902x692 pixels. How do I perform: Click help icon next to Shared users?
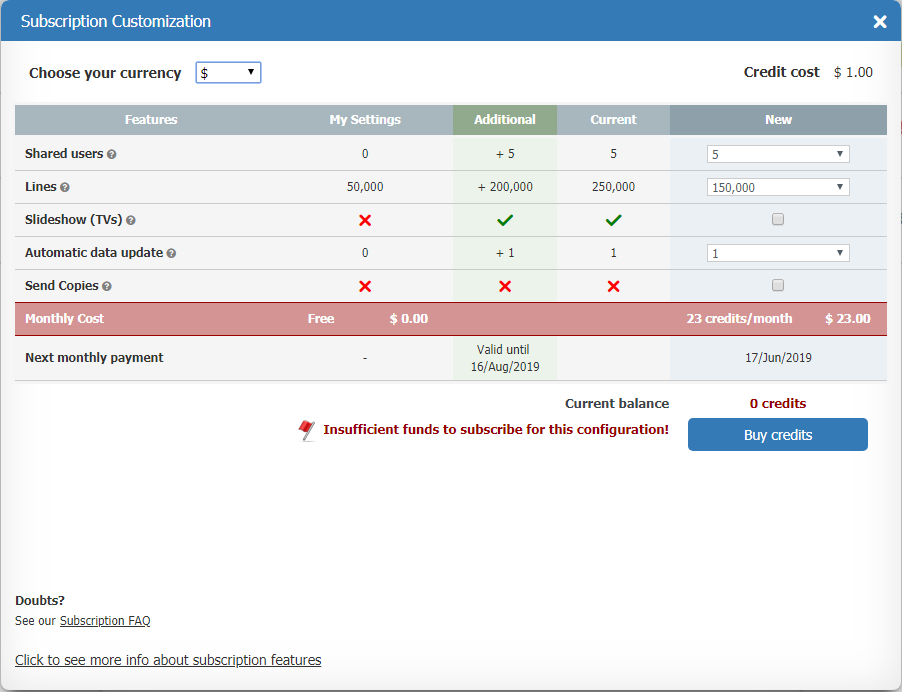[112, 155]
